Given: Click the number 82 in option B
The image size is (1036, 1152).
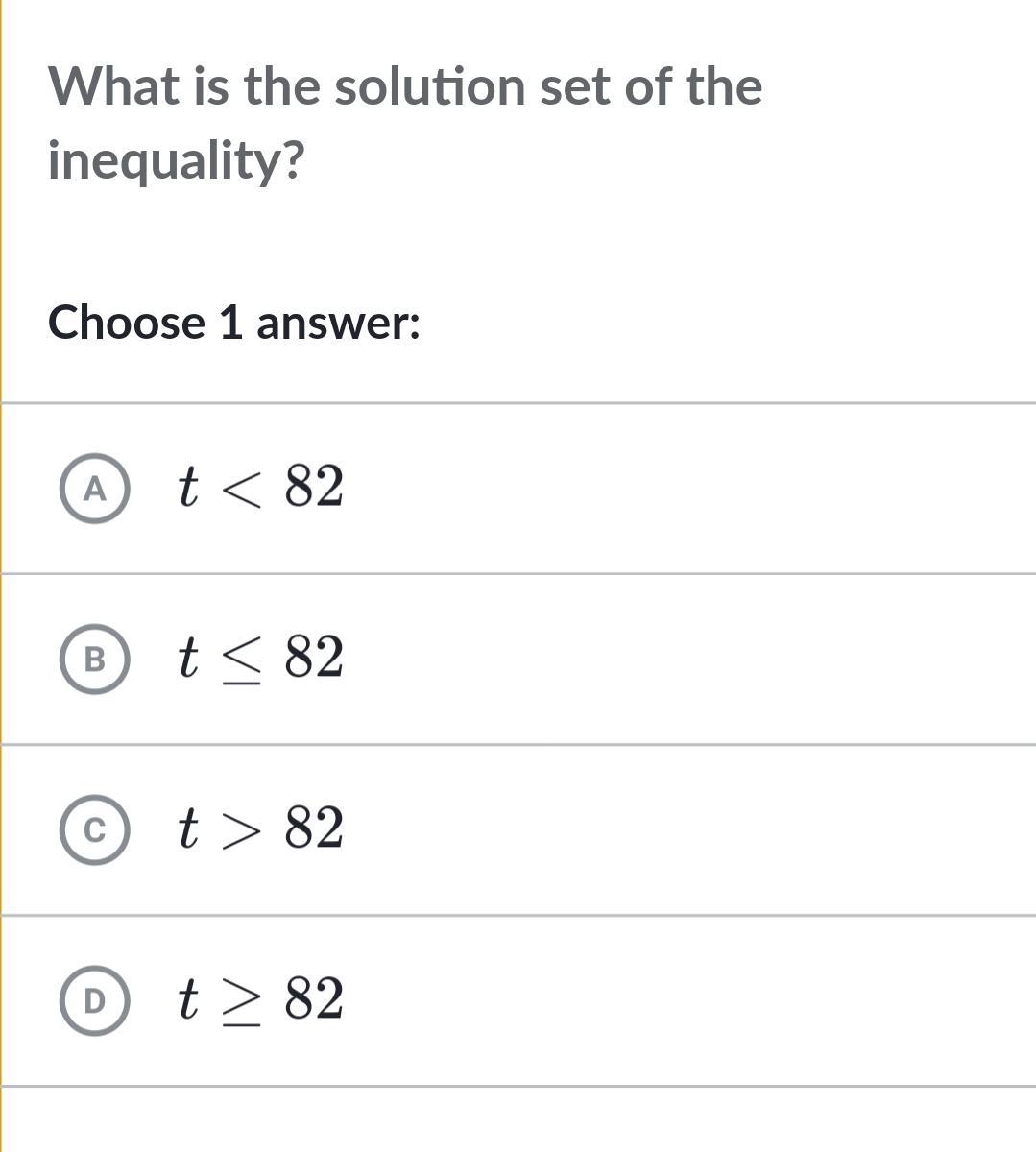Looking at the screenshot, I should (x=314, y=658).
